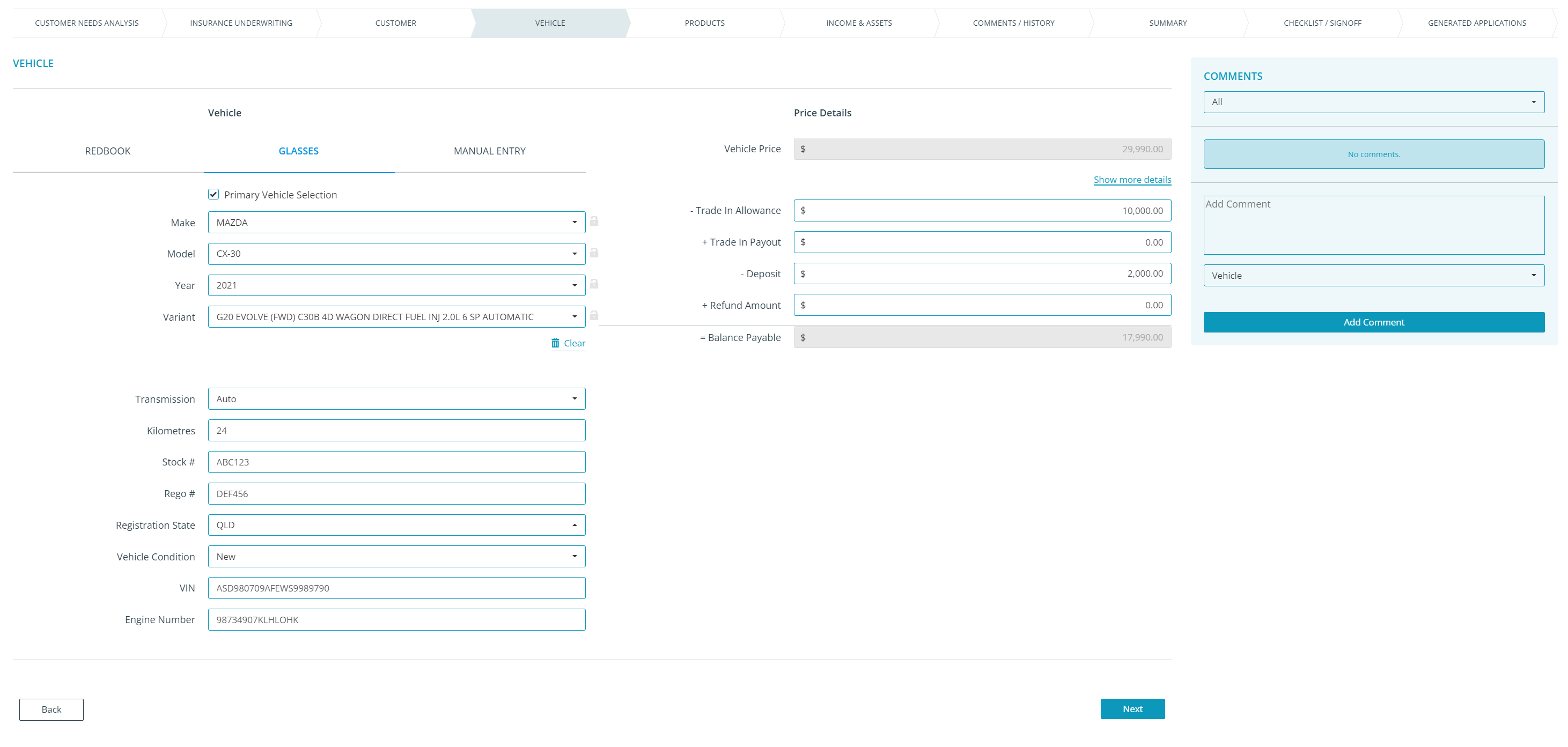Toggle Primary Vehicle Selection checkbox
This screenshot has width=1568, height=747.
coord(213,195)
